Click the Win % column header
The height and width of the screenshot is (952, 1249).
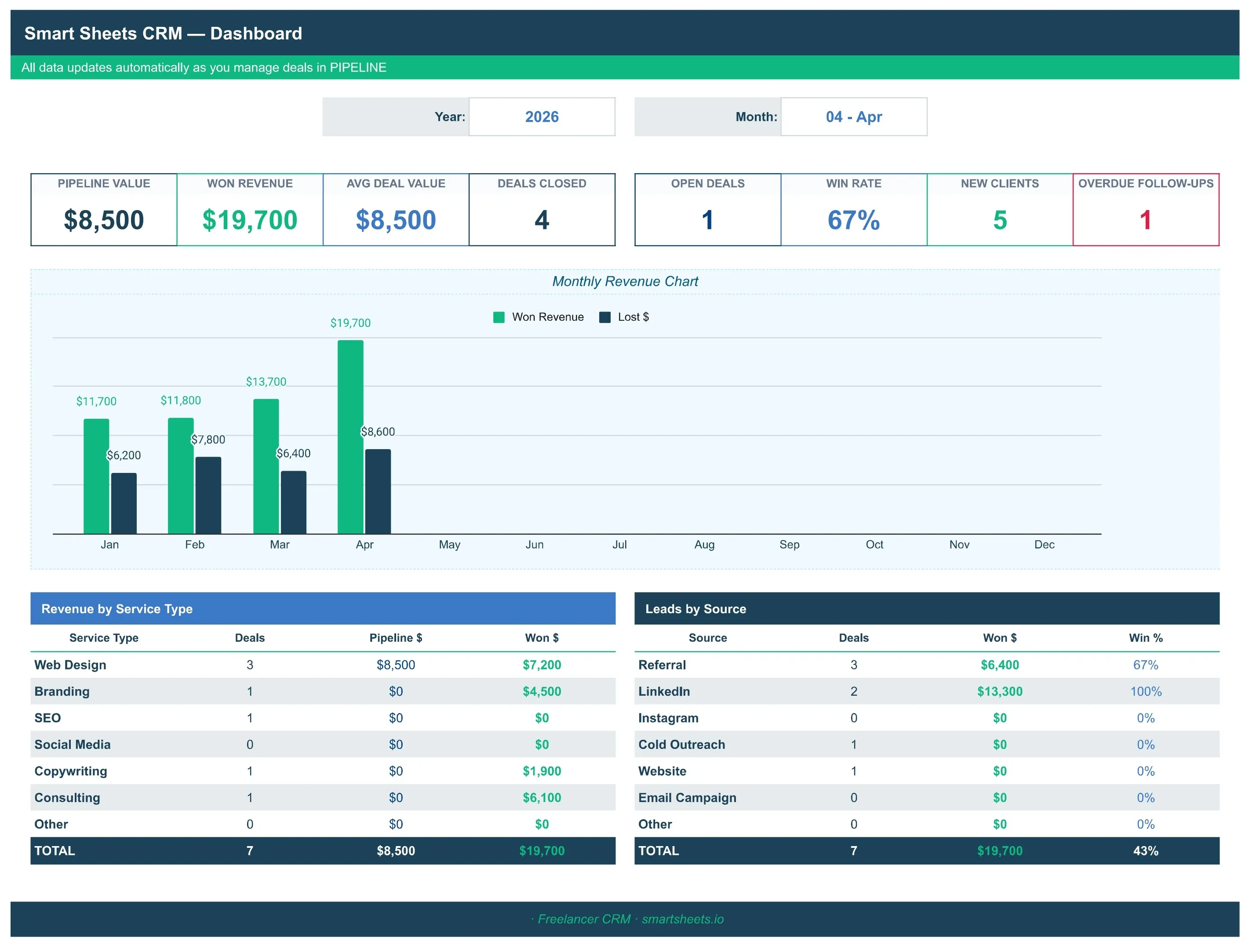1145,637
